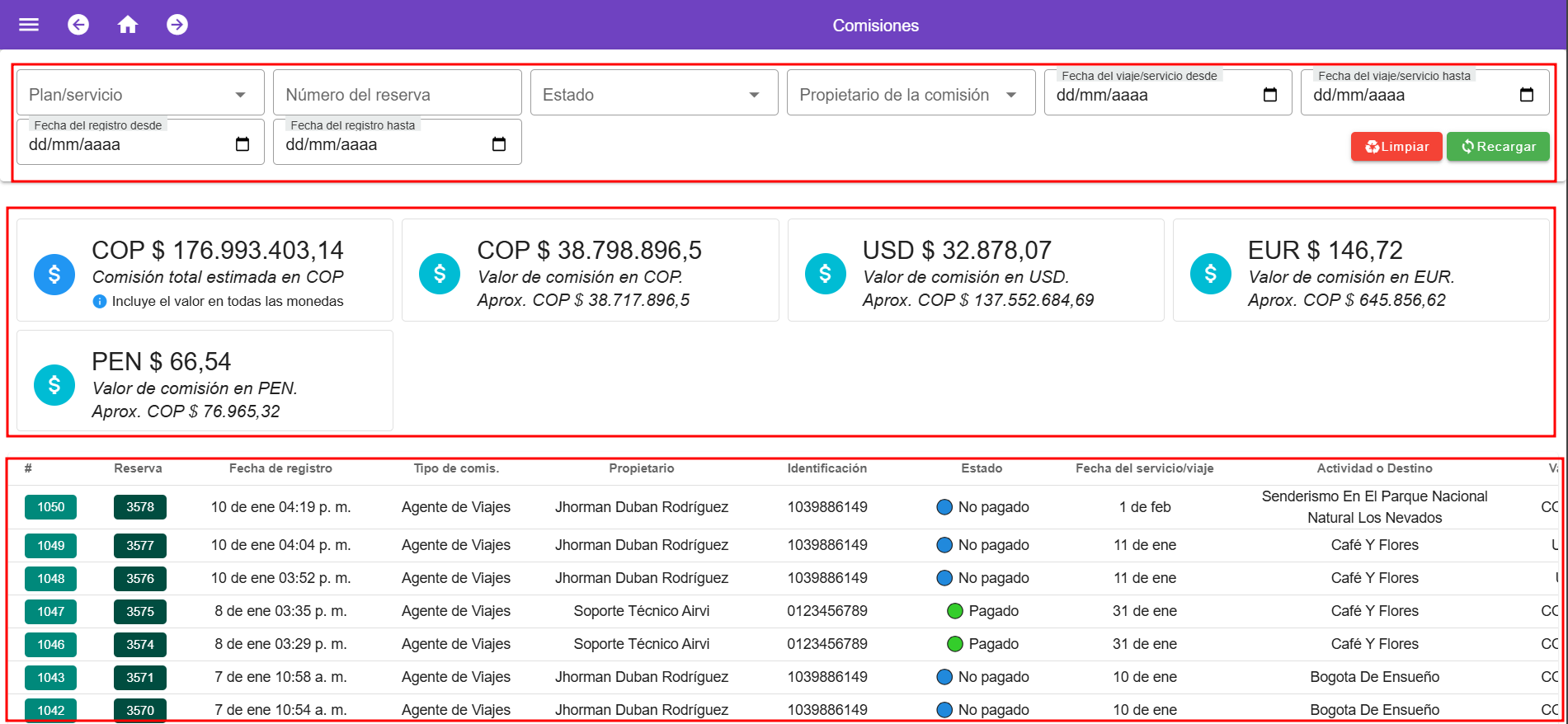Viewport: 1568px width, 724px height.
Task: Click the info icon beside Incluye el valor
Action: (x=100, y=302)
